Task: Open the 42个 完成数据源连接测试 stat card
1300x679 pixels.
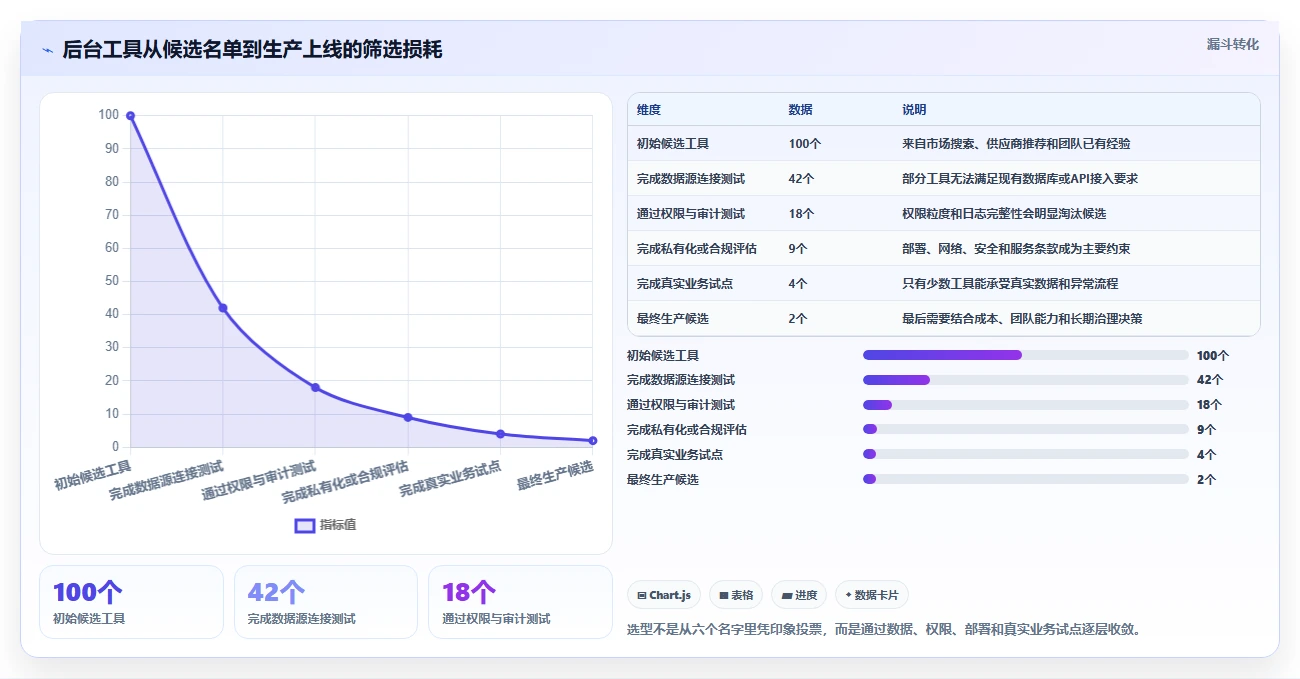Action: pyautogui.click(x=326, y=602)
